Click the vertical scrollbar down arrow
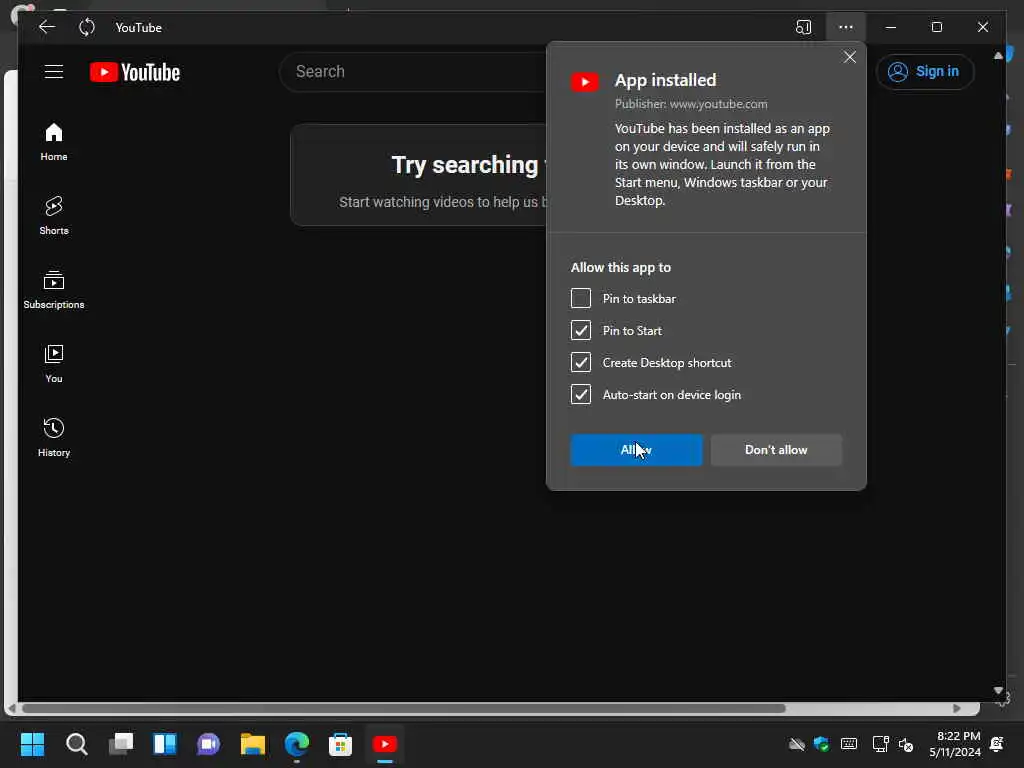The height and width of the screenshot is (768, 1024). coord(998,690)
